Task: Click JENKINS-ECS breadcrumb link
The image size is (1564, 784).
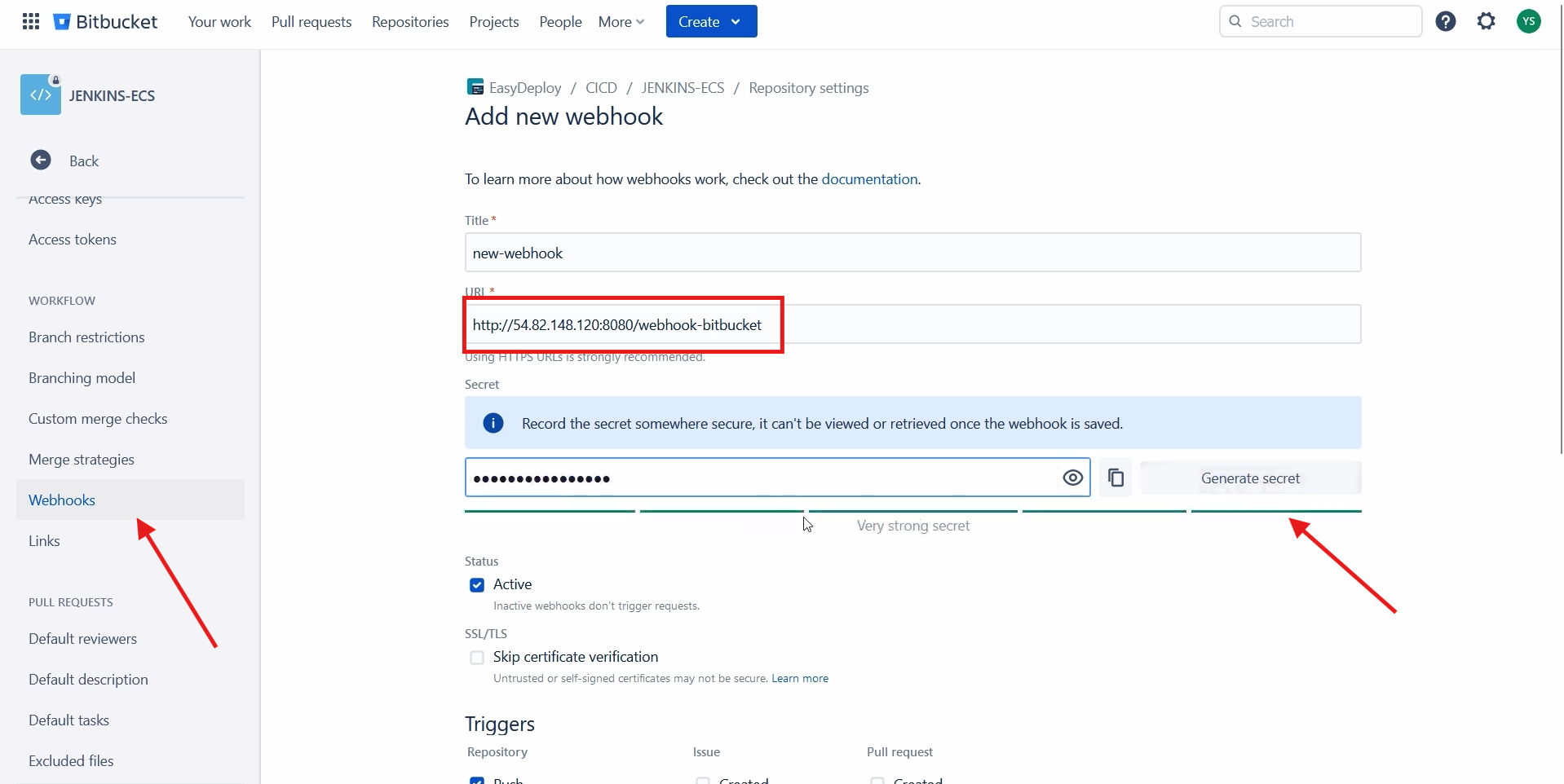Action: pyautogui.click(x=683, y=88)
